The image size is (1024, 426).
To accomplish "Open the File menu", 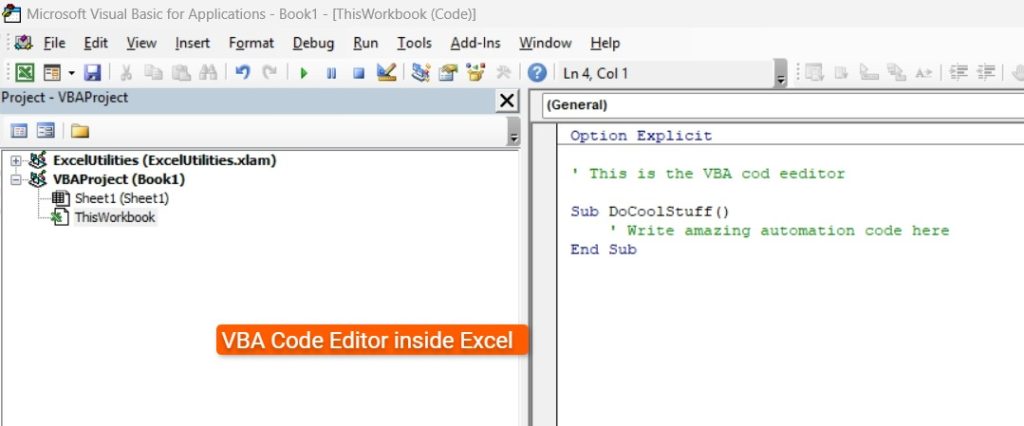I will (x=54, y=43).
